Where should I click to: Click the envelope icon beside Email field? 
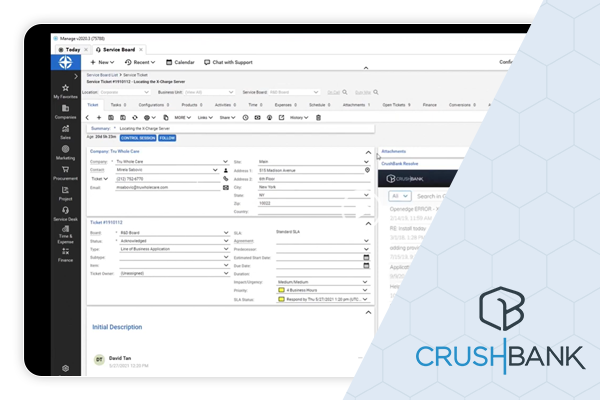(226, 188)
